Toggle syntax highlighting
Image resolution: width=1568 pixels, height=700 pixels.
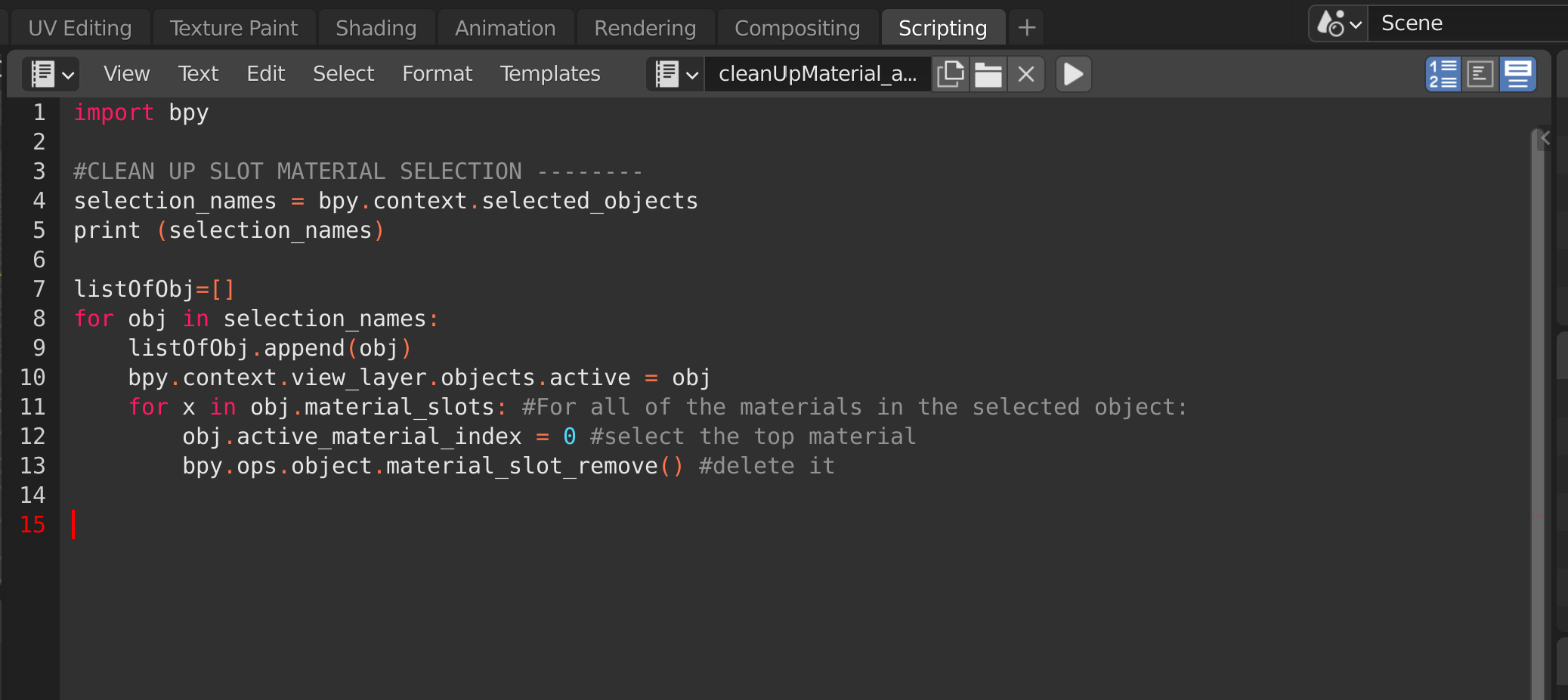click(x=1517, y=74)
